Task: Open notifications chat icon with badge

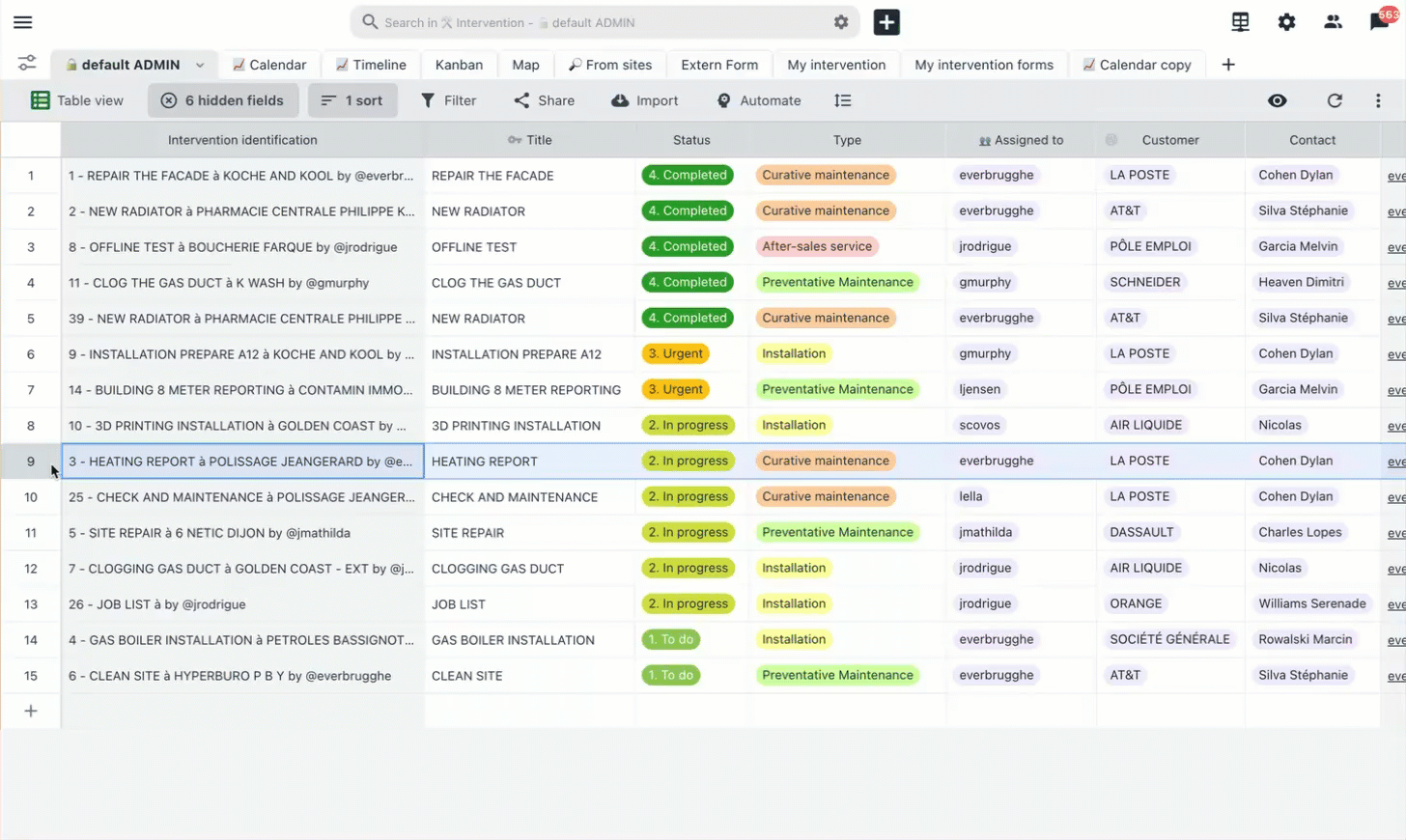Action: click(x=1381, y=21)
